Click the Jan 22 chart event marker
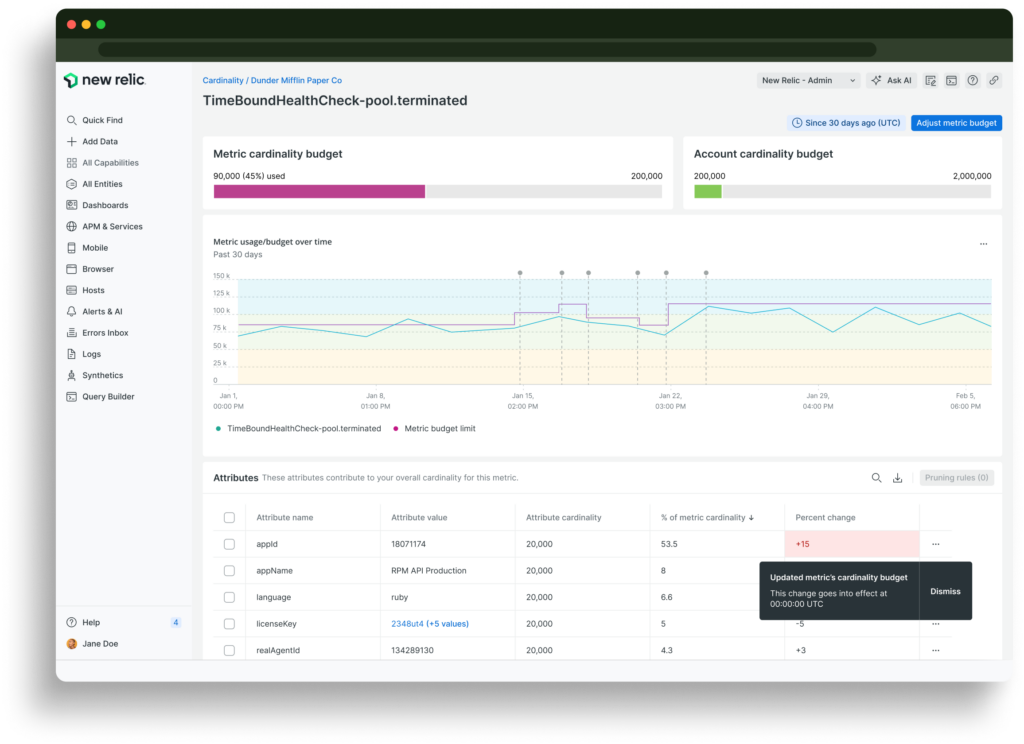 click(666, 273)
